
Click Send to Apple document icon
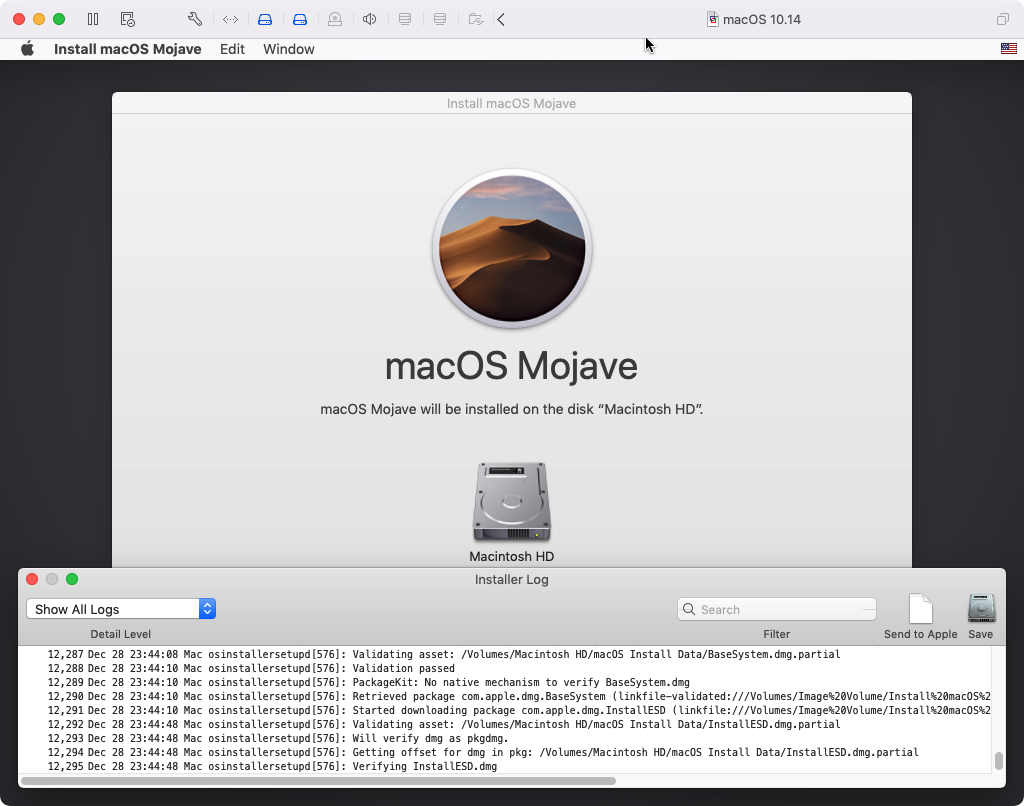[921, 609]
